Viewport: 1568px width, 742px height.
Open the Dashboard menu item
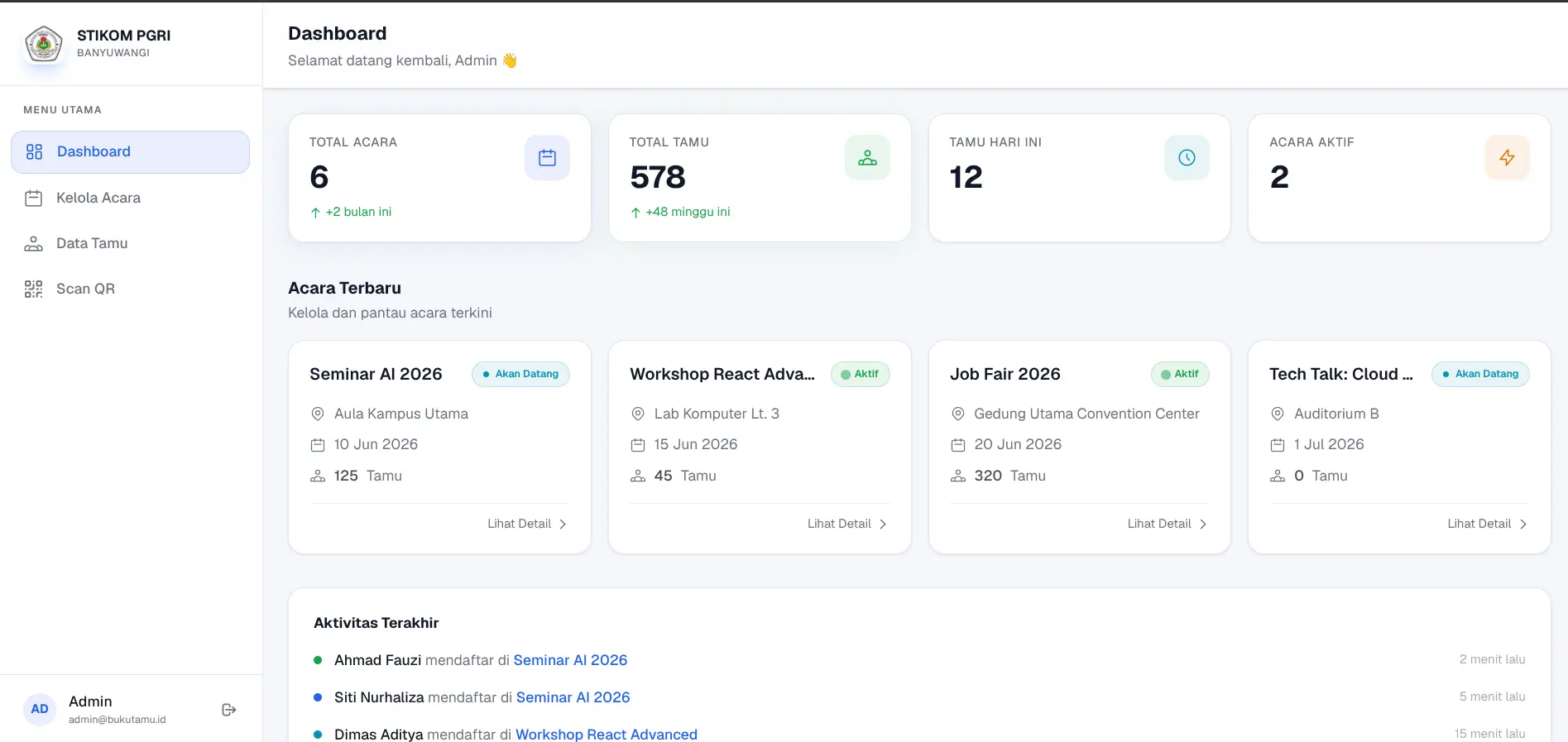pyautogui.click(x=130, y=152)
